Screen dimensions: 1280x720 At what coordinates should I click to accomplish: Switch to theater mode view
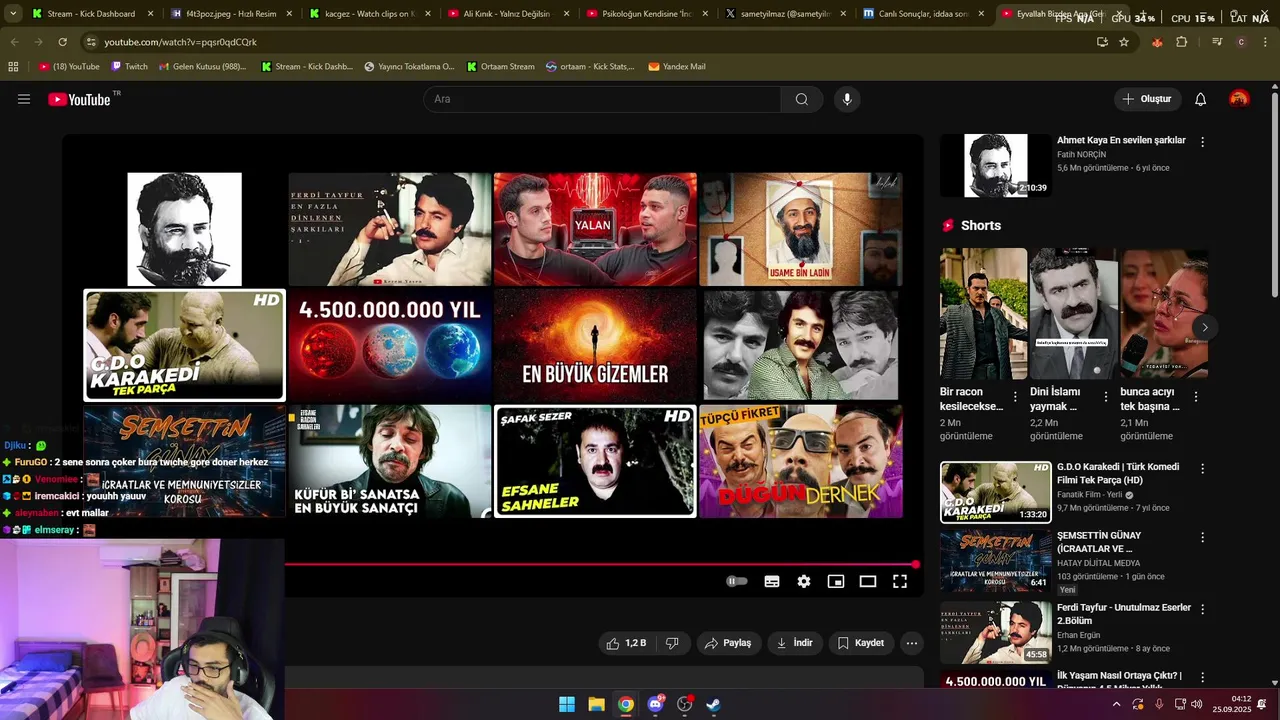click(x=868, y=581)
